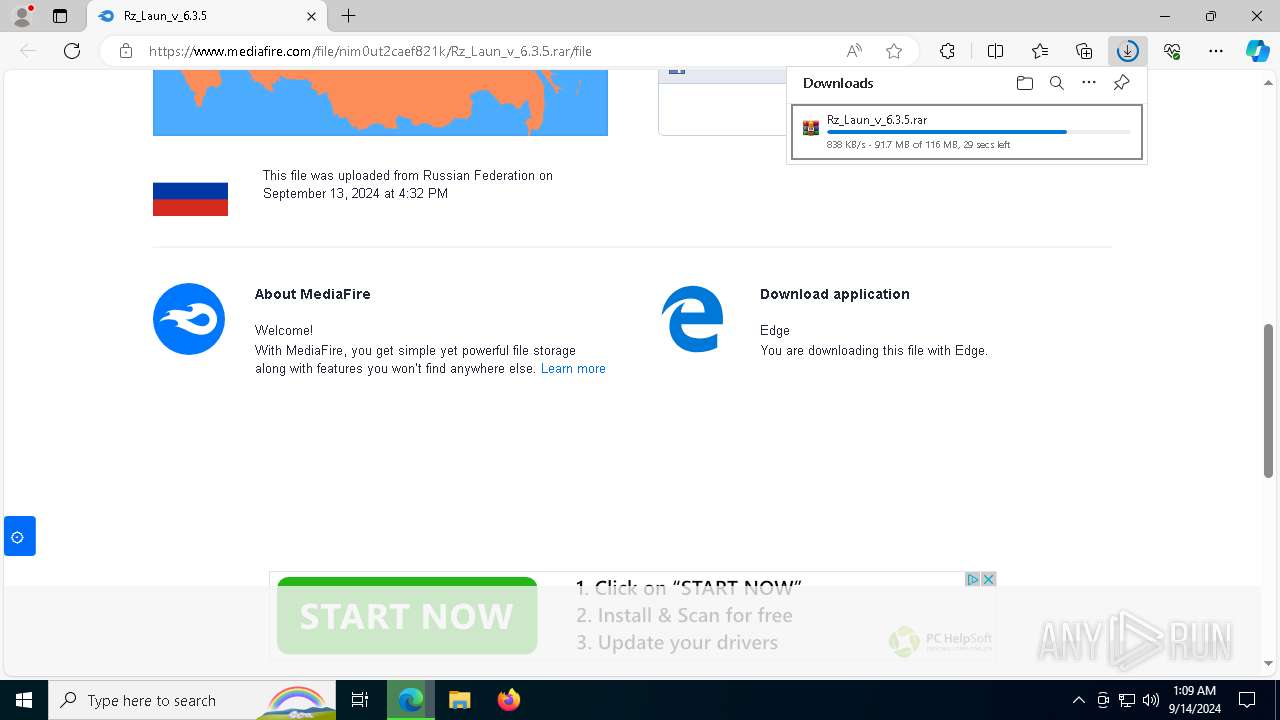1280x720 pixels.
Task: Toggle the Downloads toolbar button
Action: (x=1128, y=51)
